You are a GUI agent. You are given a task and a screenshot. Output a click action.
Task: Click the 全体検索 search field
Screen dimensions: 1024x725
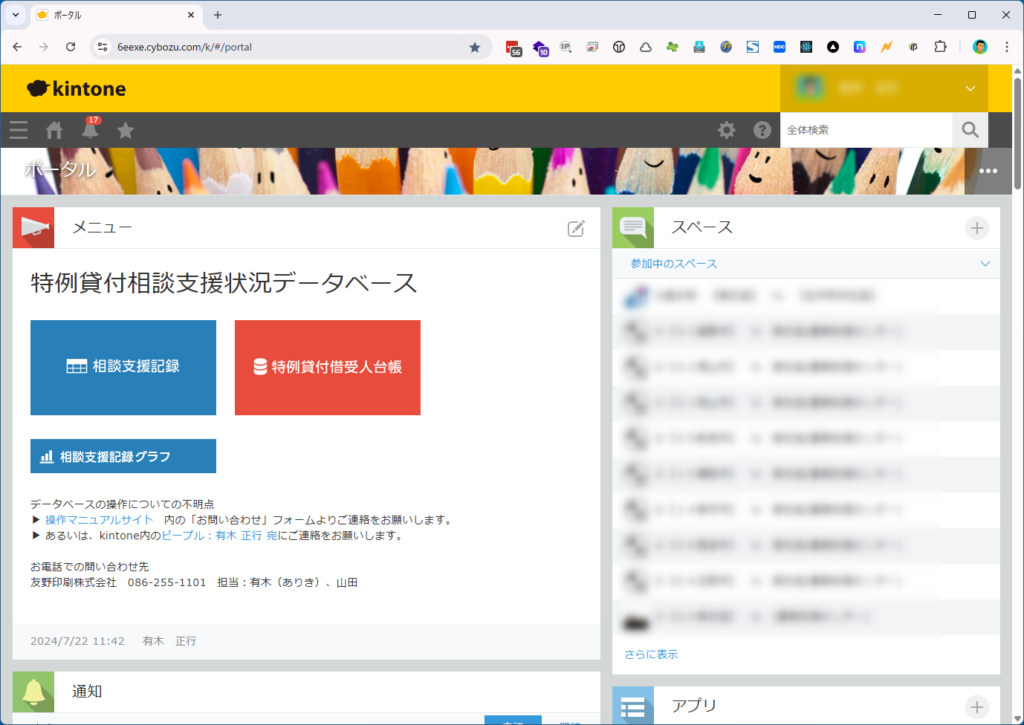pyautogui.click(x=865, y=130)
